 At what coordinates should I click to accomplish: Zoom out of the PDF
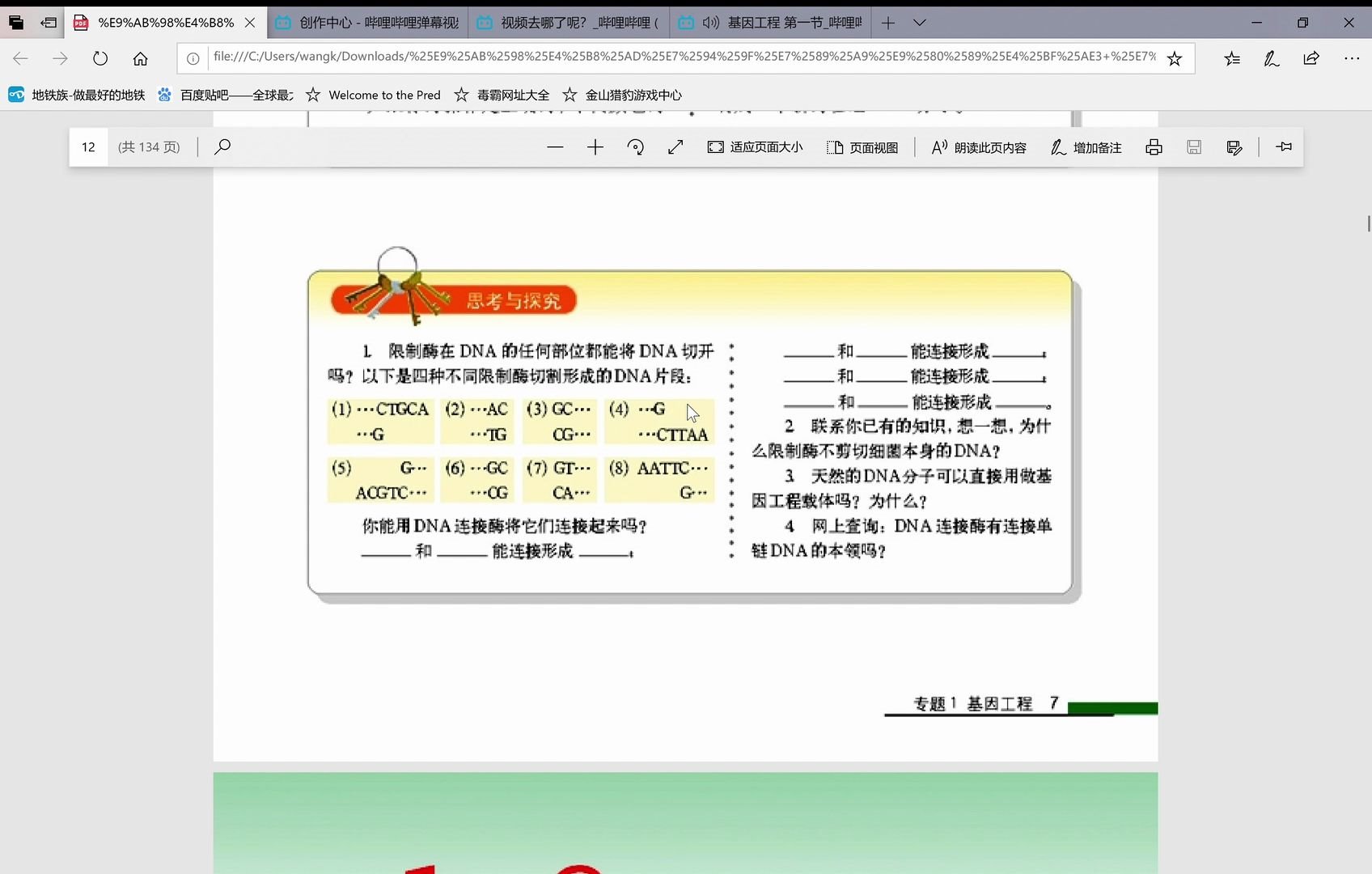[555, 146]
